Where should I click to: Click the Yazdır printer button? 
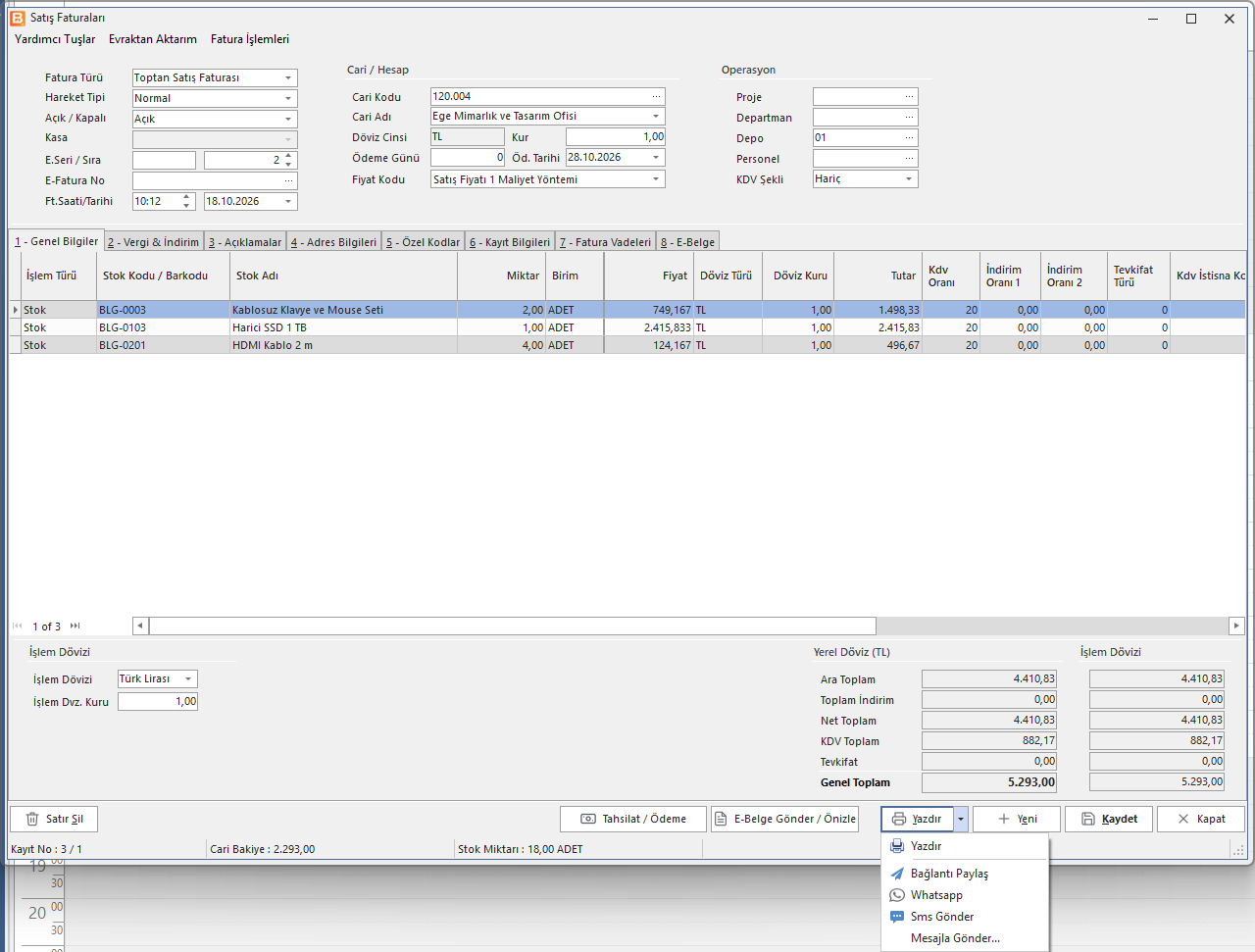917,819
